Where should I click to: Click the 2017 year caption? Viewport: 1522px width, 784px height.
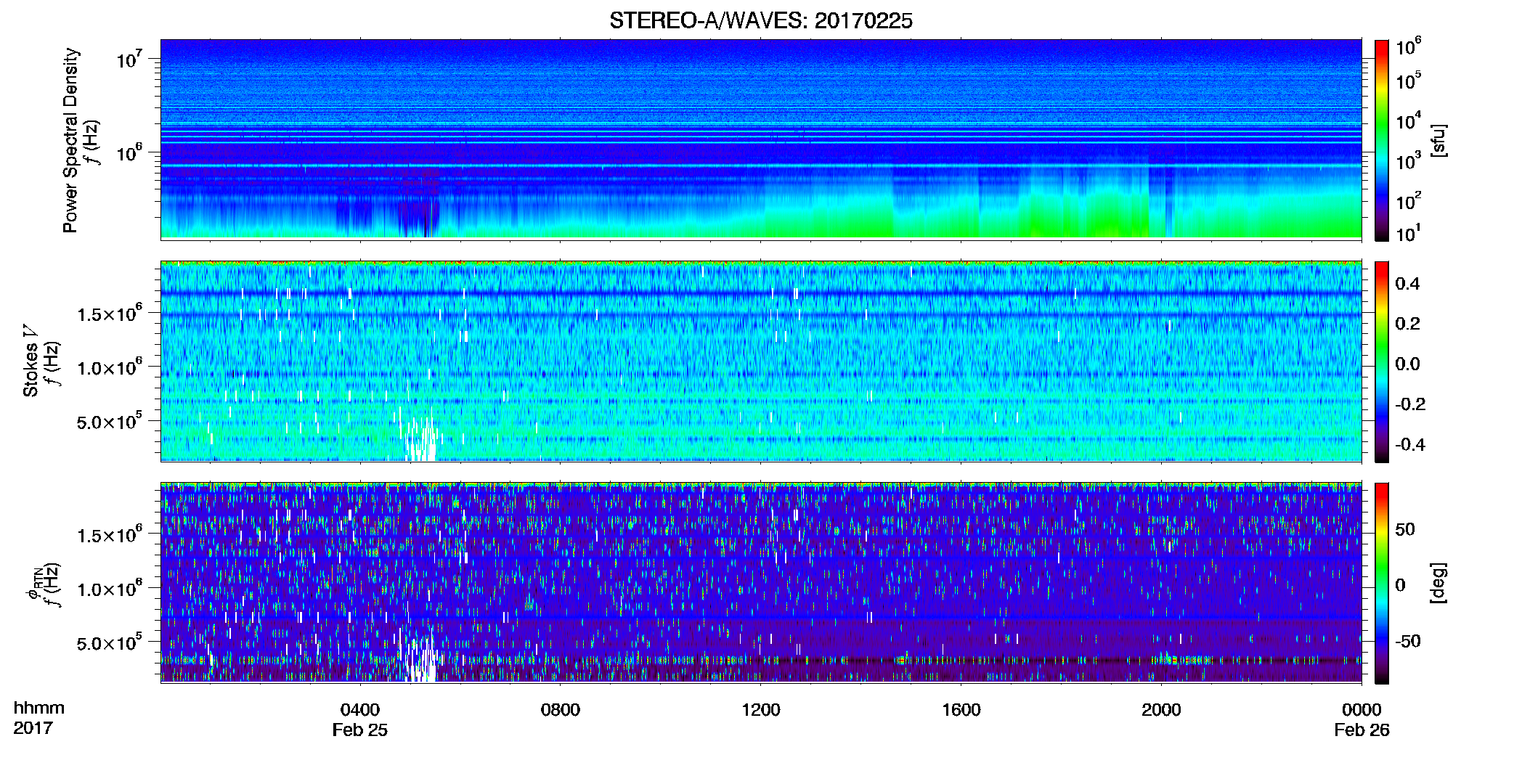(x=33, y=728)
